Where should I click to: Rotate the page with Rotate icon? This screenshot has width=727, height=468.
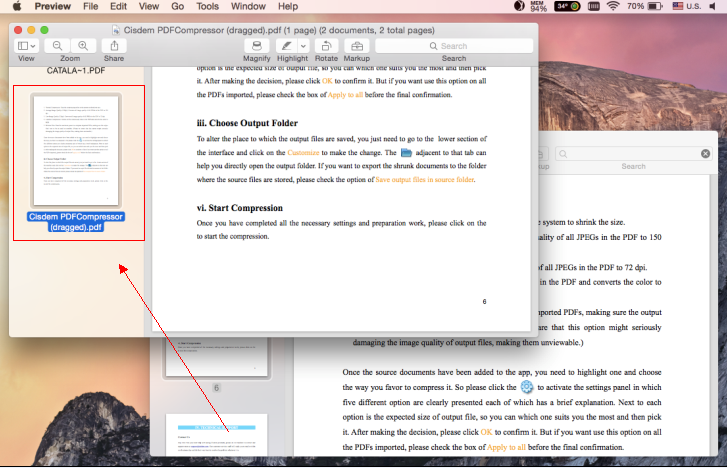tap(326, 46)
